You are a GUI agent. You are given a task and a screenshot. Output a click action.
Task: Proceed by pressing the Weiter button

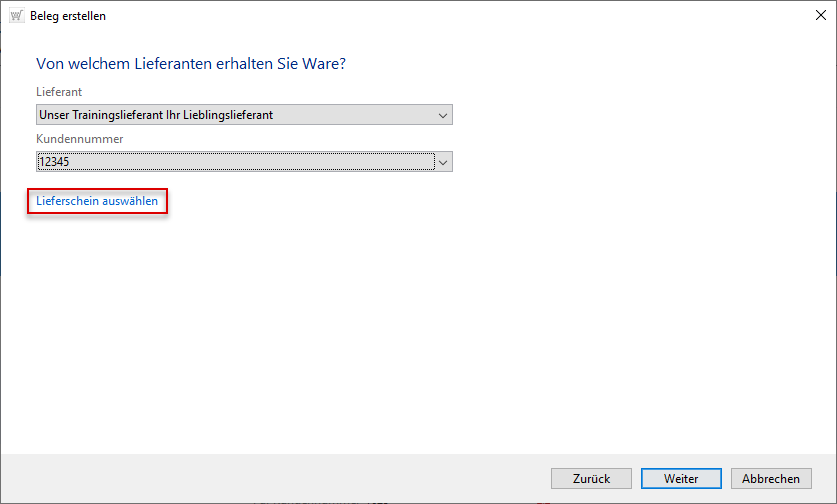click(681, 479)
